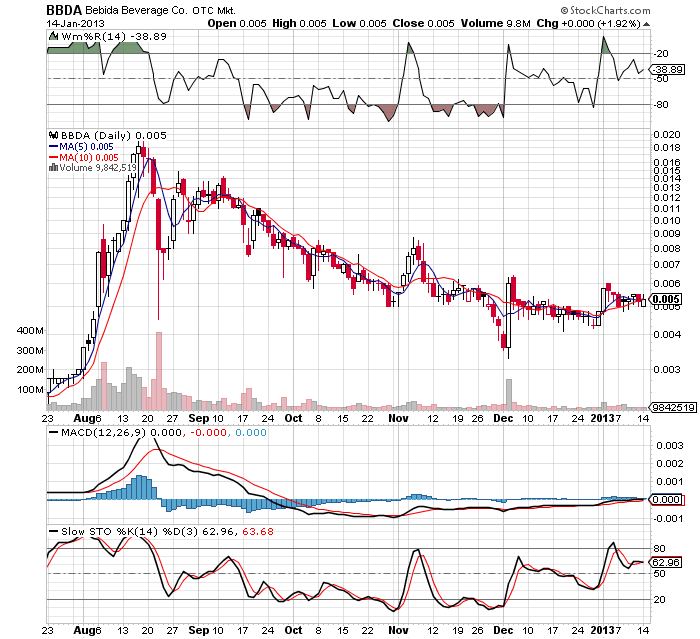
Task: Click the Bebida Beverage Co. company name
Action: [x=136, y=10]
